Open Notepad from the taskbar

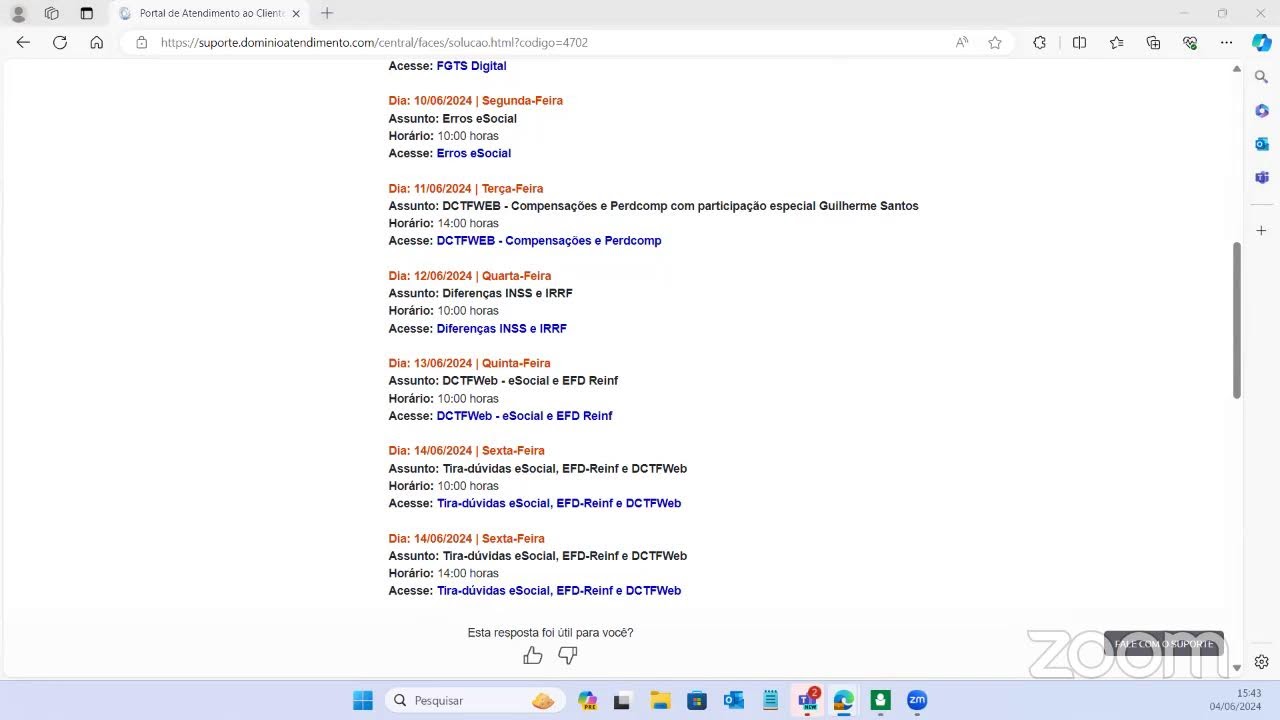coord(770,700)
